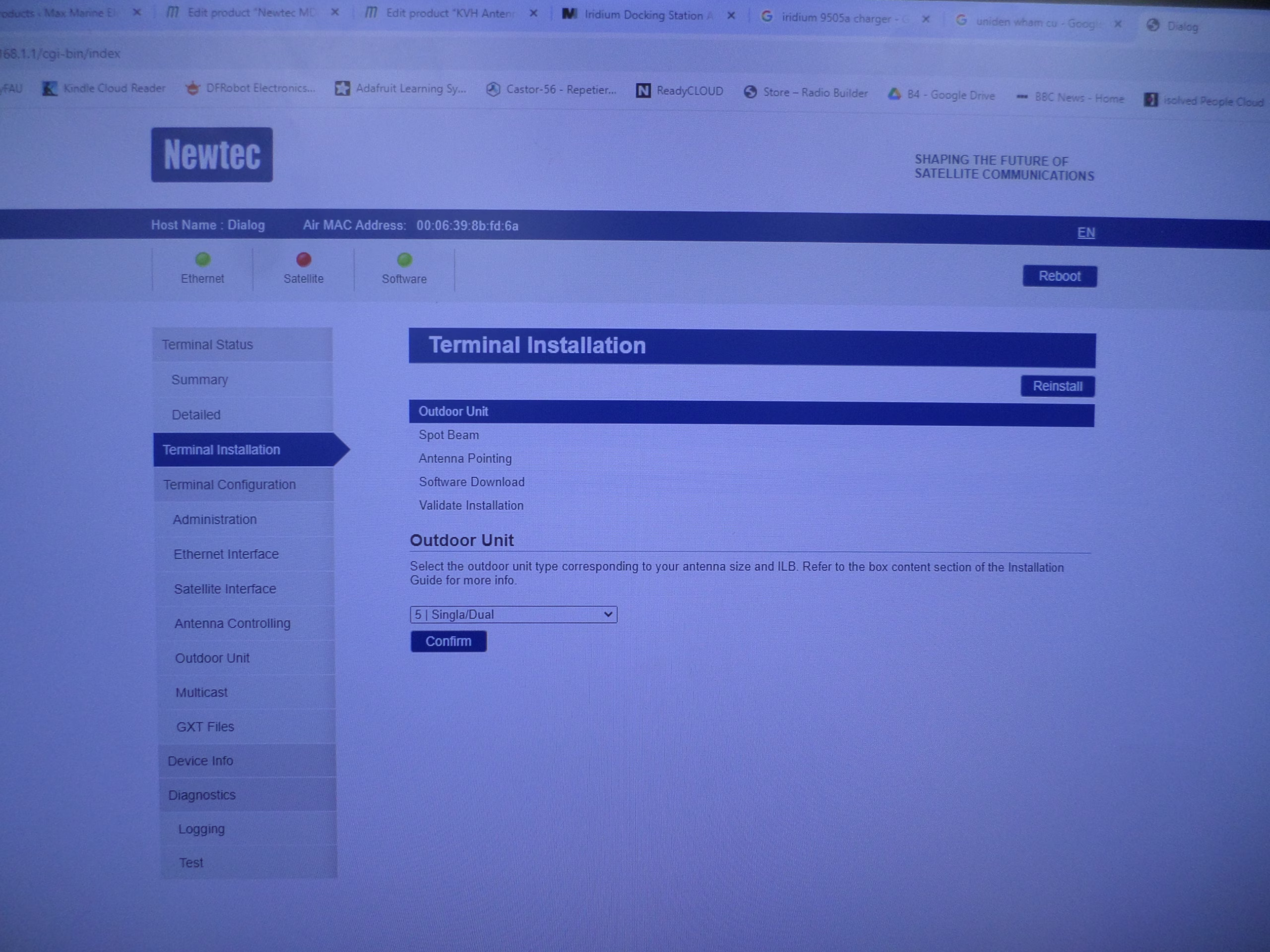Click the Reboot button
The width and height of the screenshot is (1270, 952).
click(1059, 276)
